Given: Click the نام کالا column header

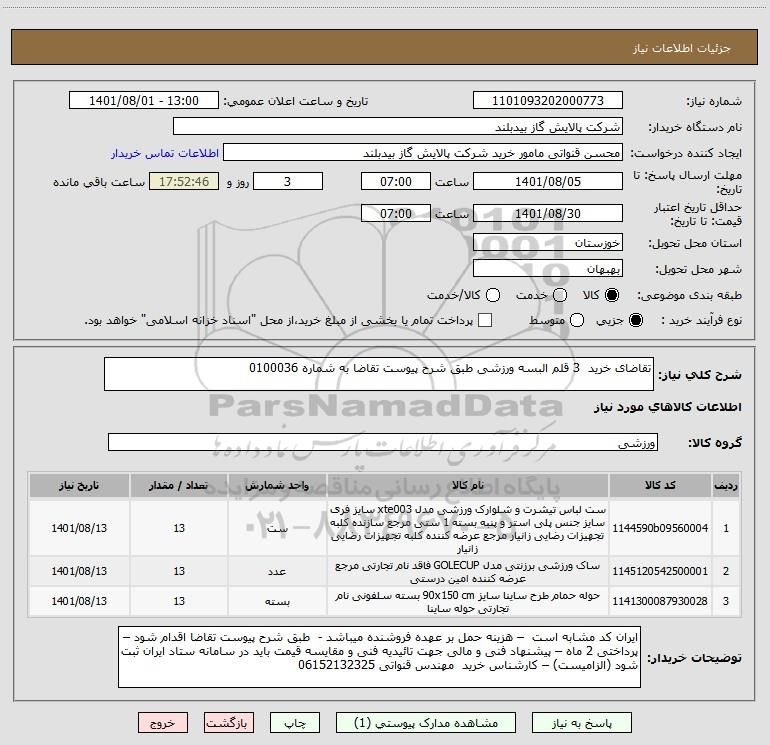Looking at the screenshot, I should tap(468, 485).
